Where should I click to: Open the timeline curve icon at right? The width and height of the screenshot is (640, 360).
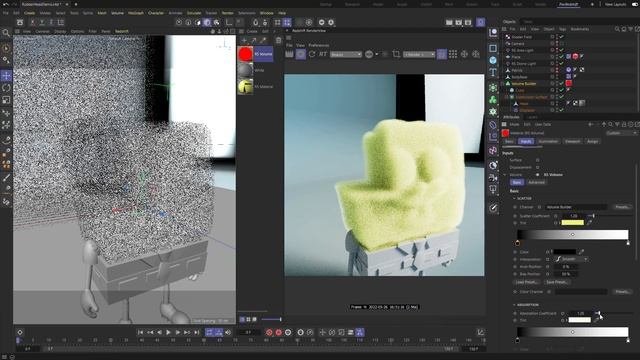[481, 332]
